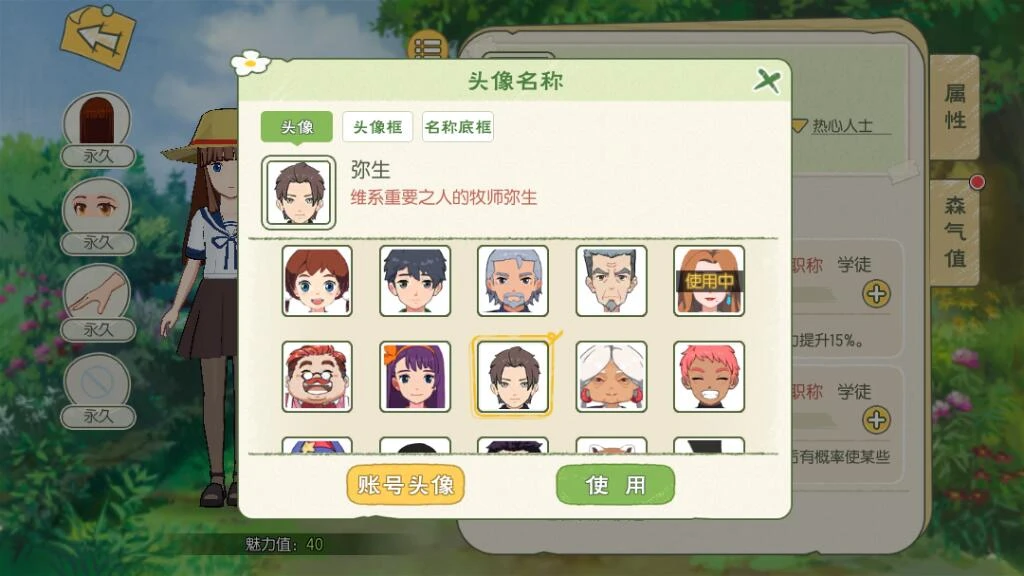Click first plus icon beside 学徒 title

(x=876, y=294)
